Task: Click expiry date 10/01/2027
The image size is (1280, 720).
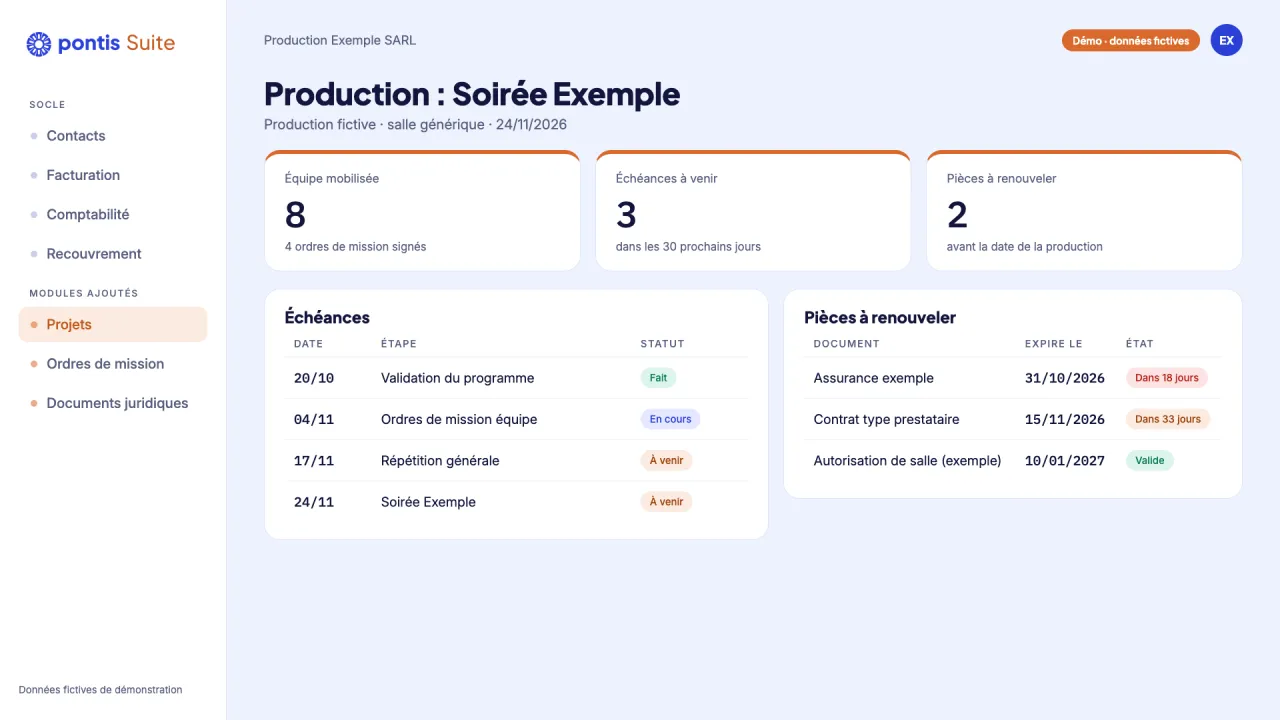Action: point(1065,461)
